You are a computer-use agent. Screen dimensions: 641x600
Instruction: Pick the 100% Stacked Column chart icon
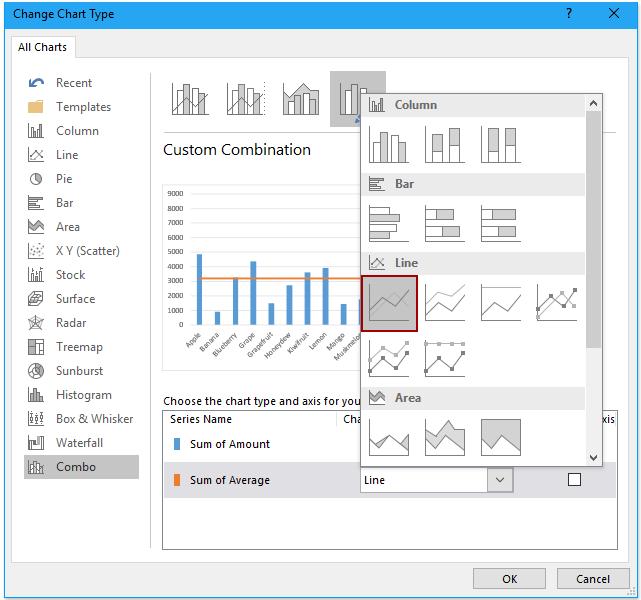[501, 144]
